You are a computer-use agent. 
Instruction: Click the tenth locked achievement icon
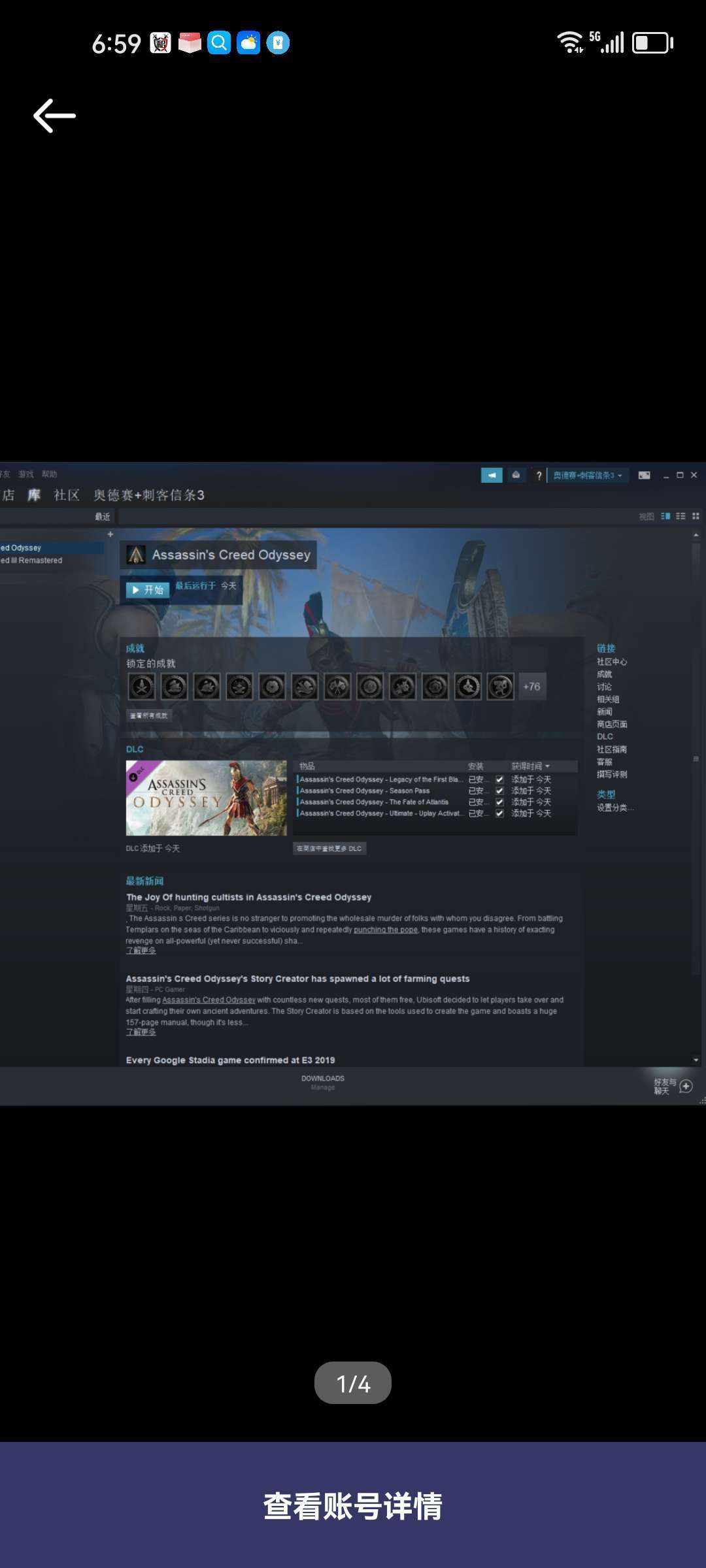436,687
